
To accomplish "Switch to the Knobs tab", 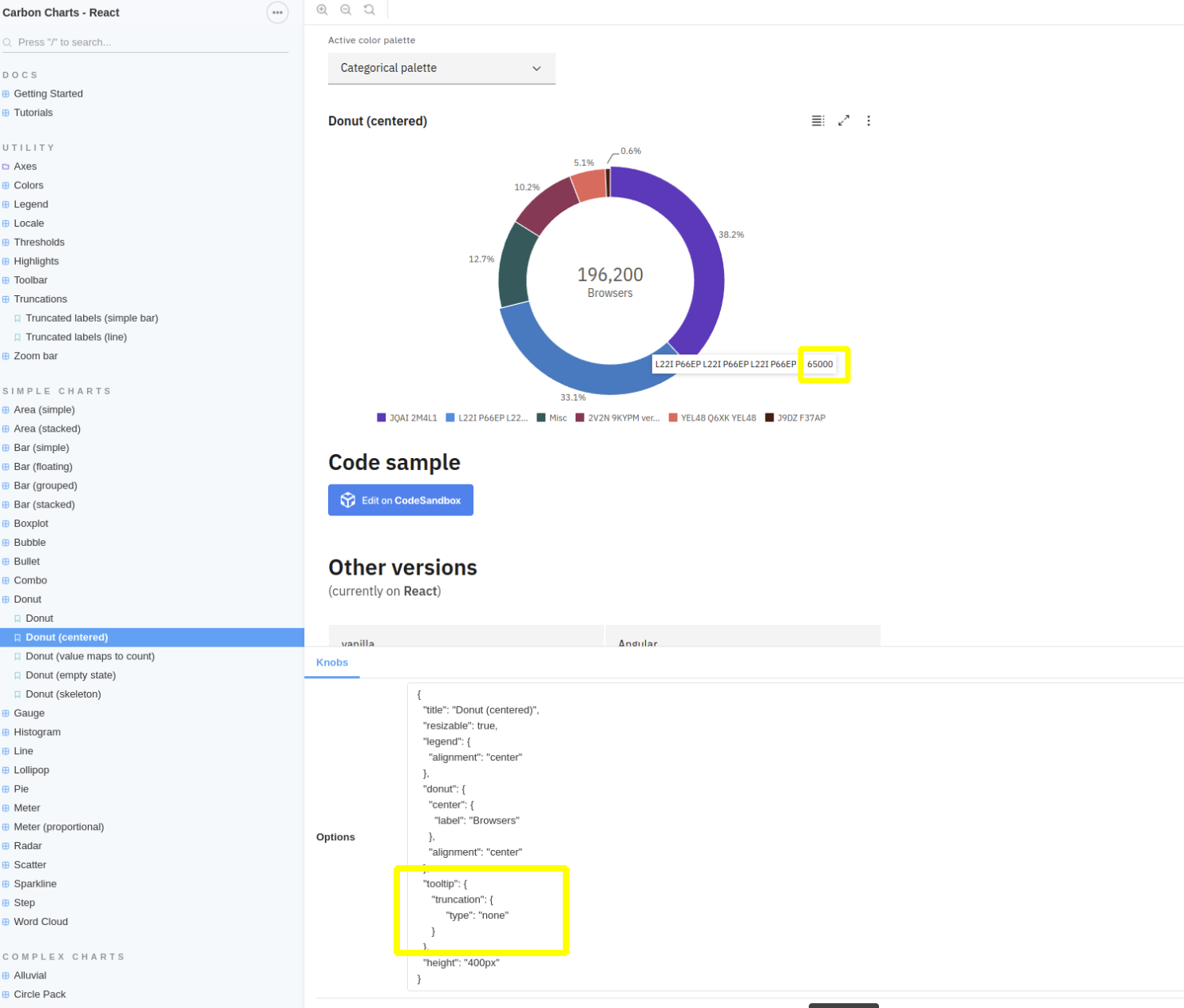I will (x=331, y=662).
